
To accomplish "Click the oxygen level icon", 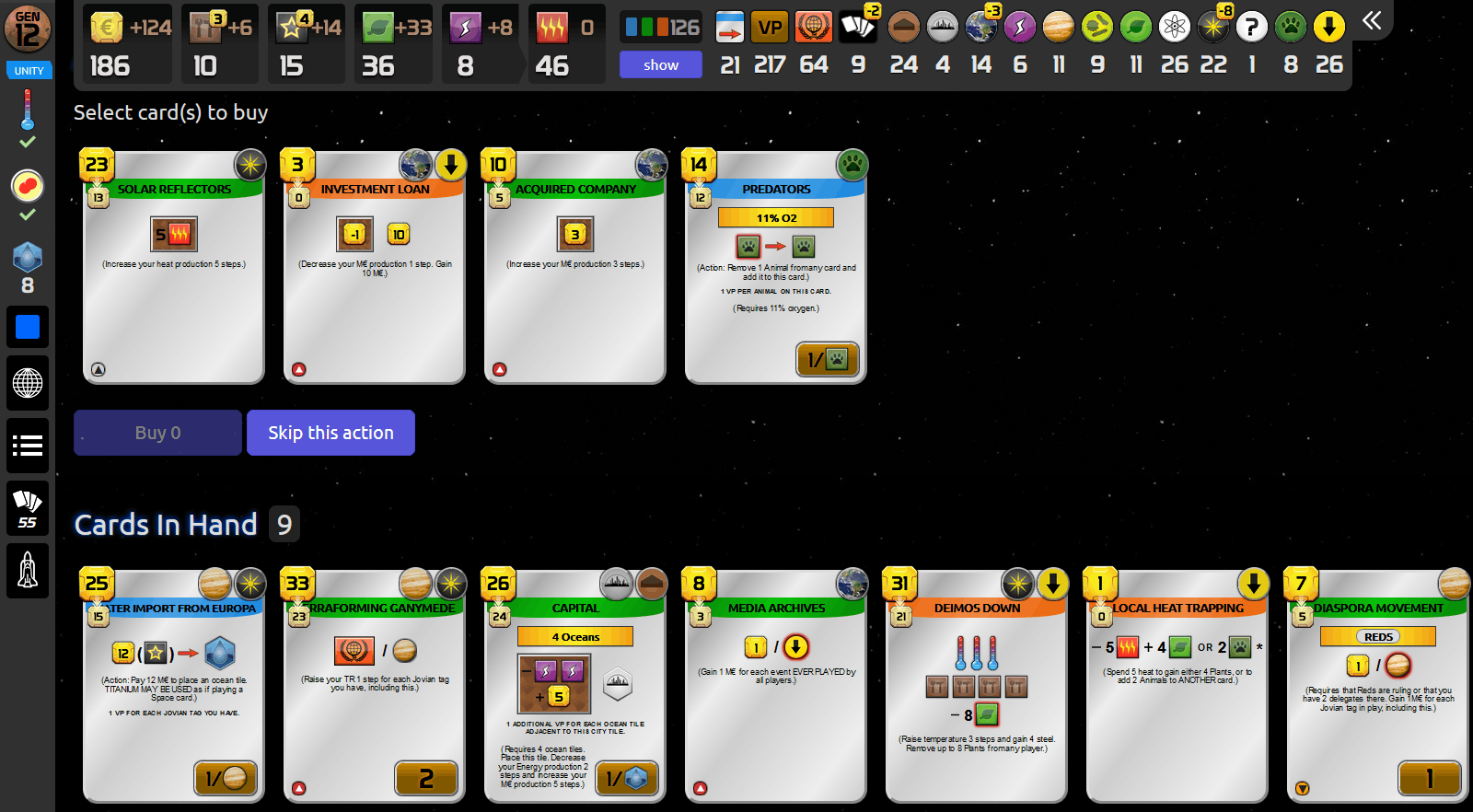I will click(x=28, y=186).
